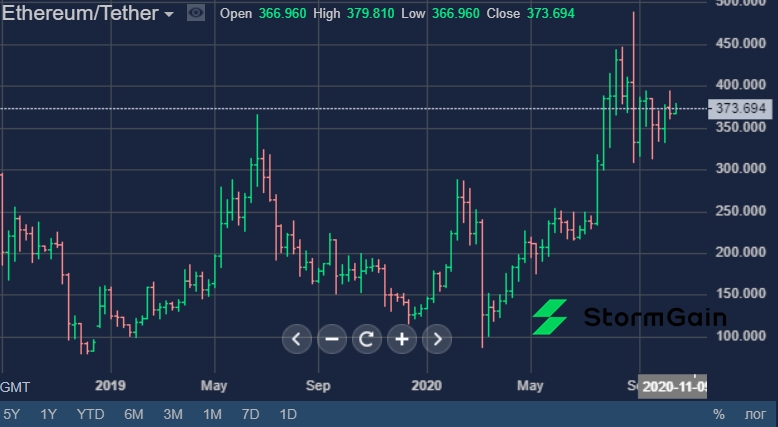Select the 6M time range

(133, 414)
